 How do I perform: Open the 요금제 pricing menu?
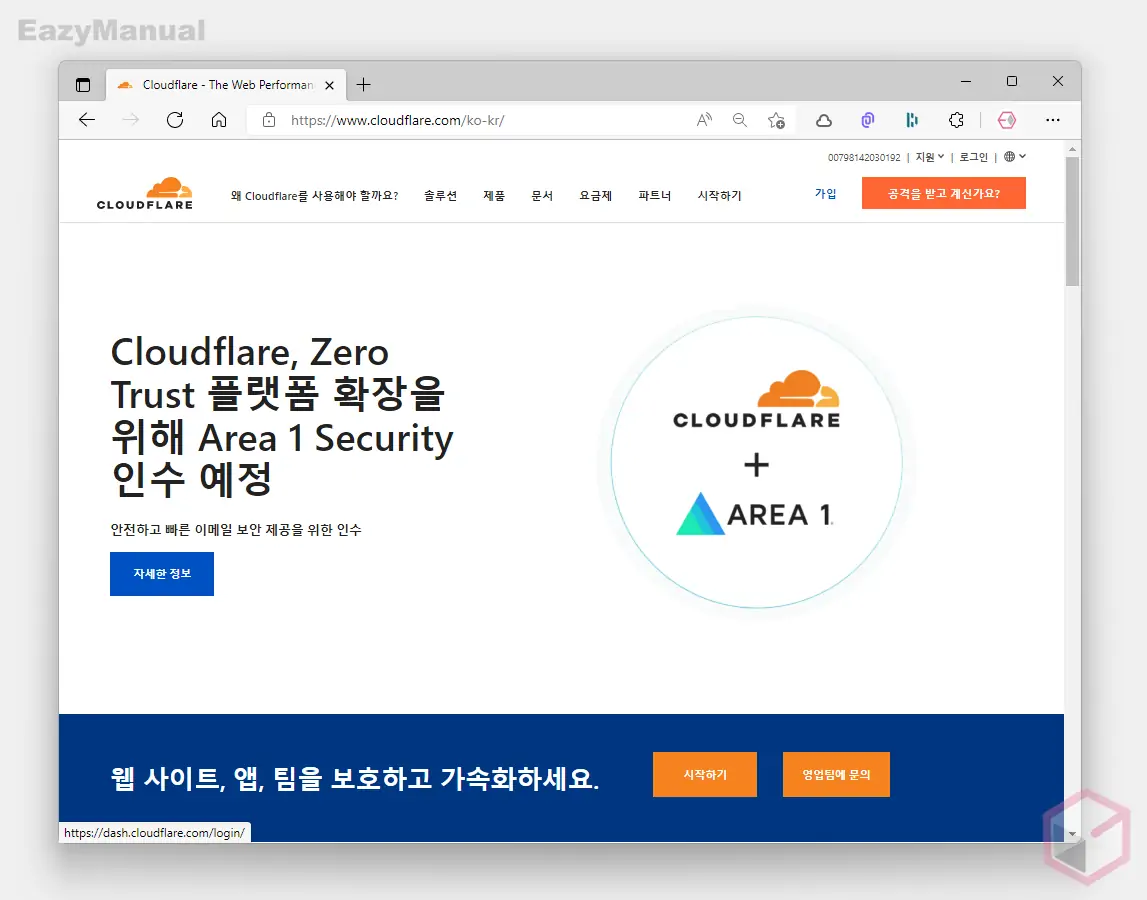tap(595, 196)
